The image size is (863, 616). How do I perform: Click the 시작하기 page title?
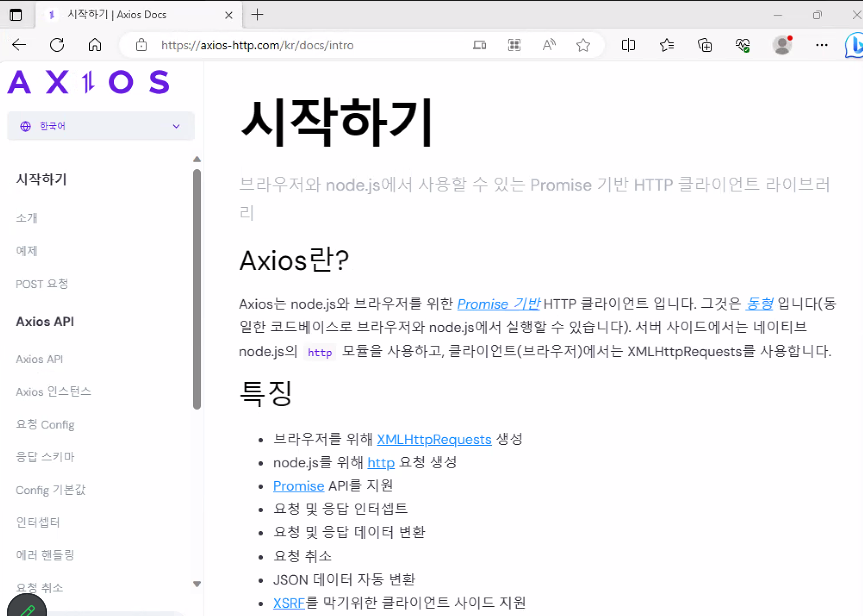point(337,122)
